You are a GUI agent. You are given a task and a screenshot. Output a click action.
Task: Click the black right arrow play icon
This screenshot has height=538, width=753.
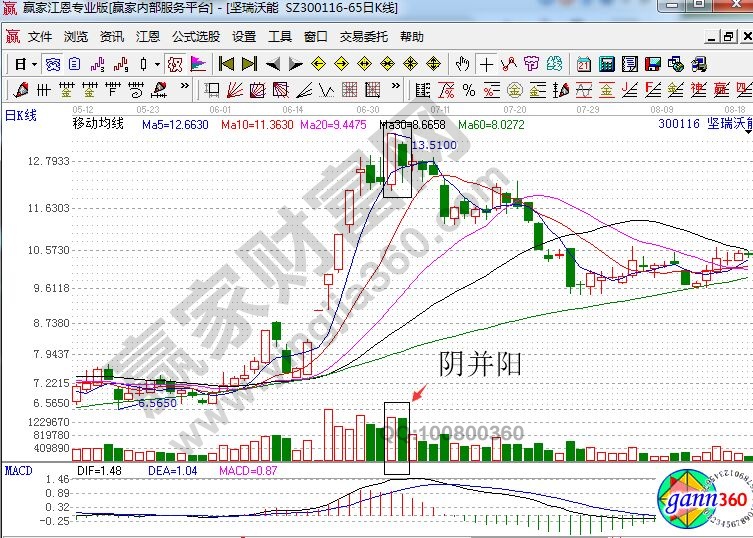tap(296, 64)
